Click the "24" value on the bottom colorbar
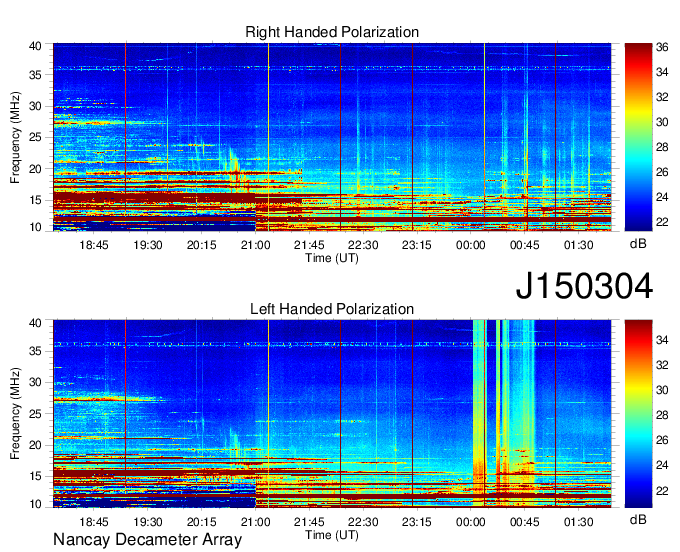 pos(662,465)
